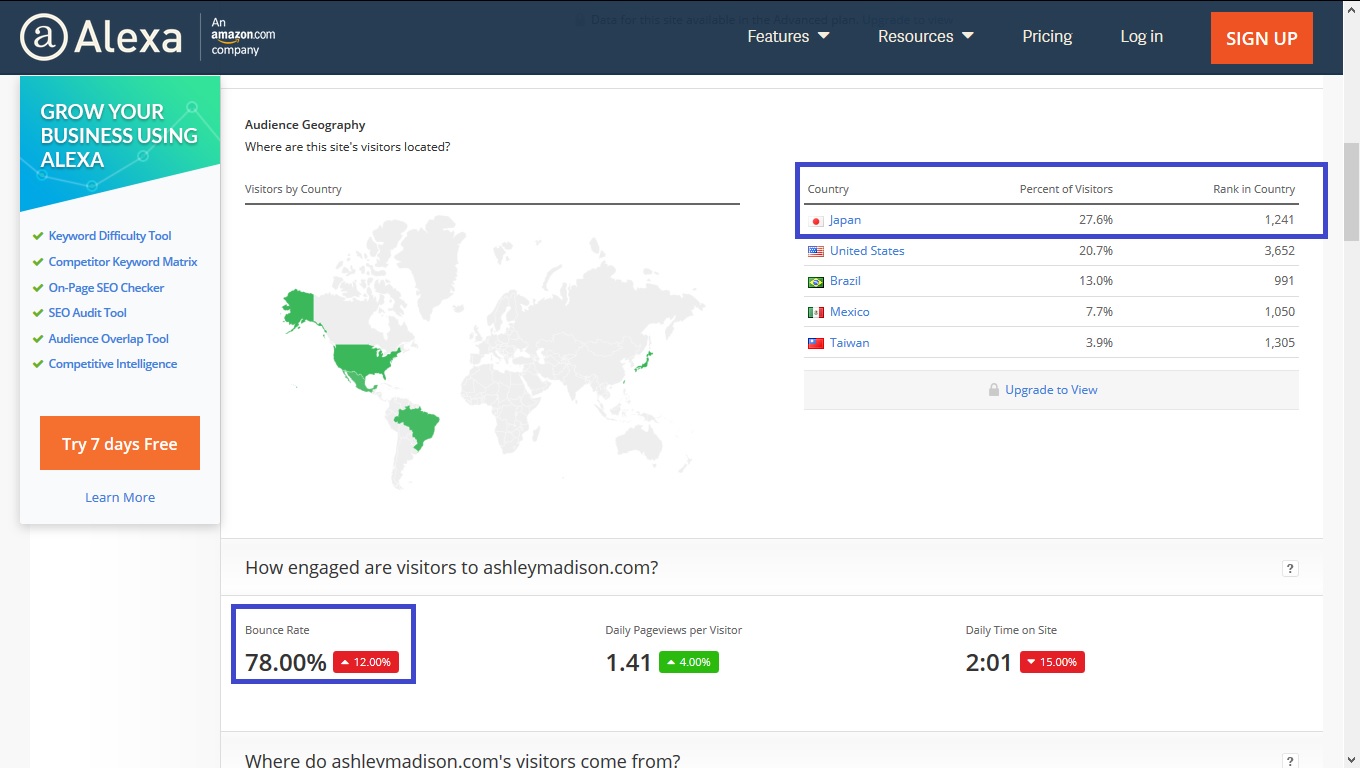Viewport: 1360px width, 768px height.
Task: Click the Mexico flag icon
Action: point(816,312)
